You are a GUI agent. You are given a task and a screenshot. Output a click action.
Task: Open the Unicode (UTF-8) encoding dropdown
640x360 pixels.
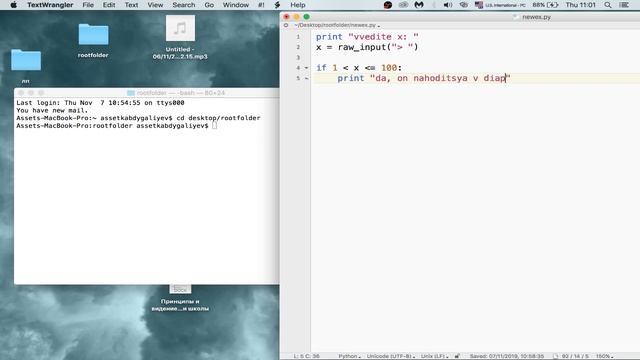[x=391, y=356]
